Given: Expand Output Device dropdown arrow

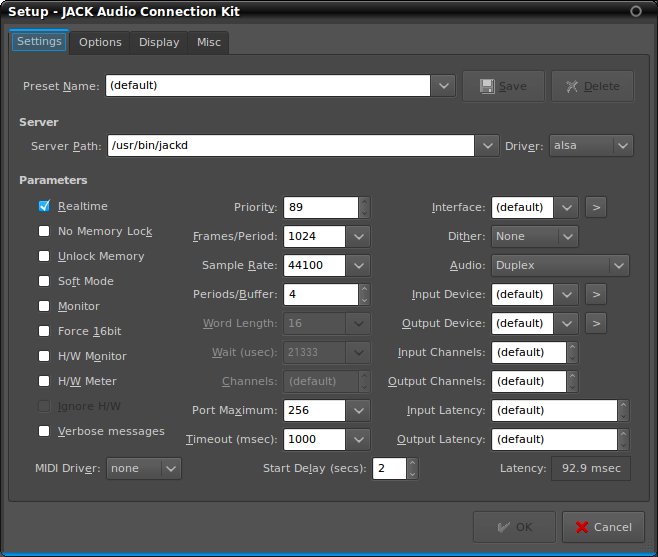Looking at the screenshot, I should coord(567,323).
